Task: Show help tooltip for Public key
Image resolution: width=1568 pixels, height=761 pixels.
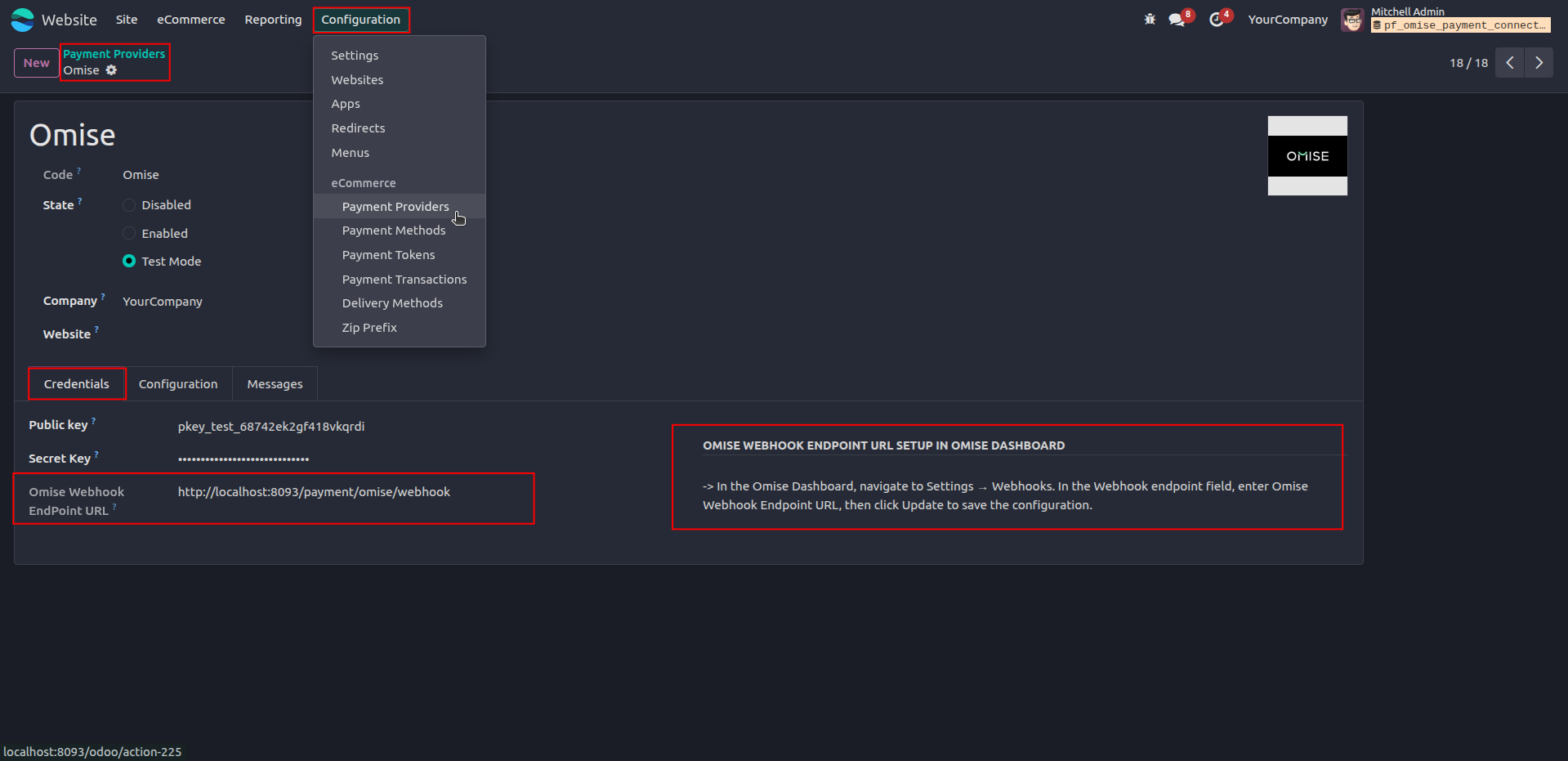Action: pos(93,421)
